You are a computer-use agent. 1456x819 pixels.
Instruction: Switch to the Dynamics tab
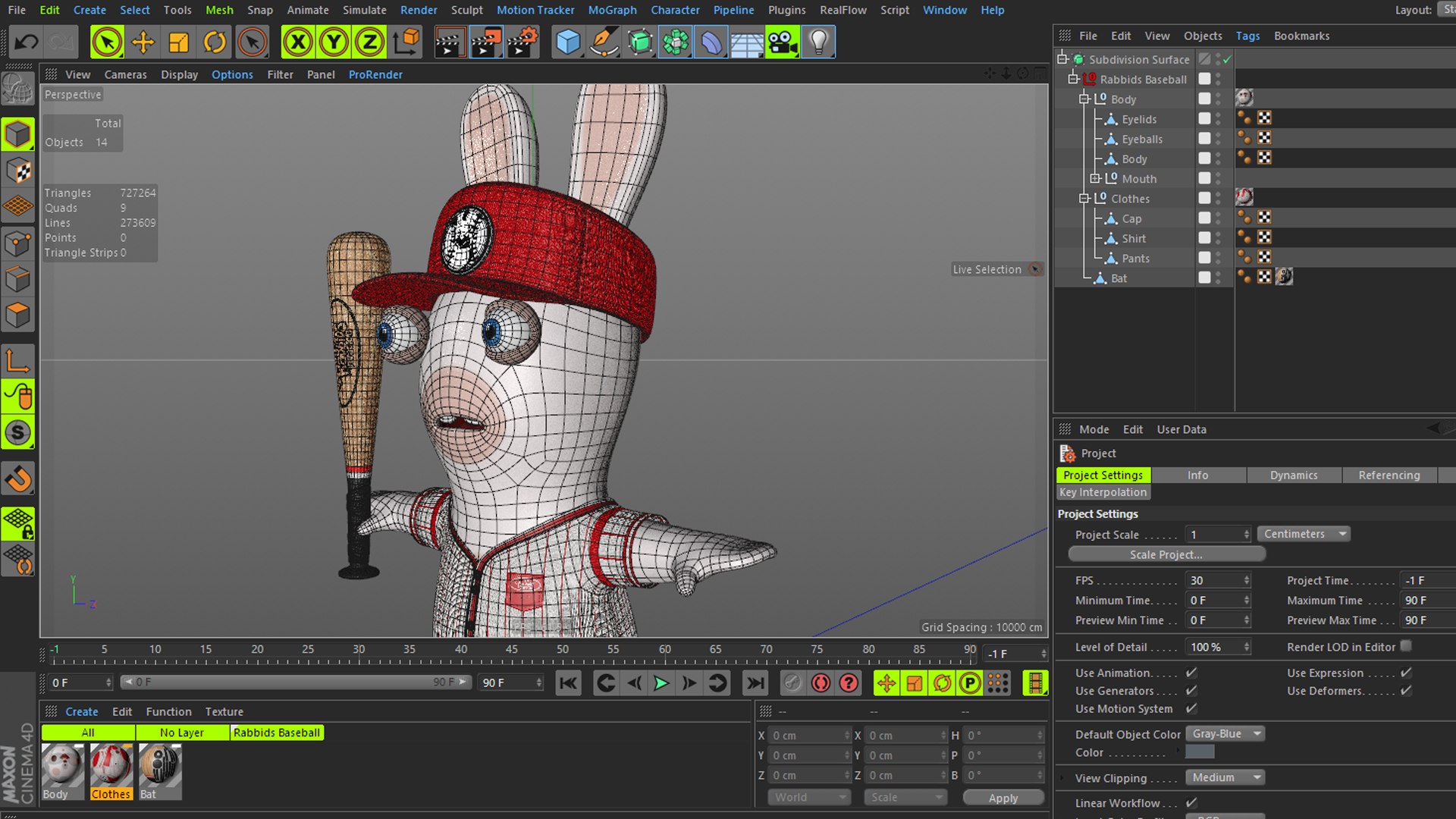1294,475
